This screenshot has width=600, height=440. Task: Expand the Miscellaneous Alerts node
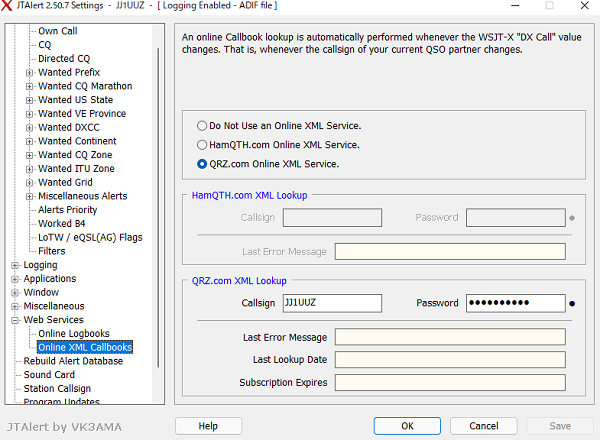coord(29,196)
